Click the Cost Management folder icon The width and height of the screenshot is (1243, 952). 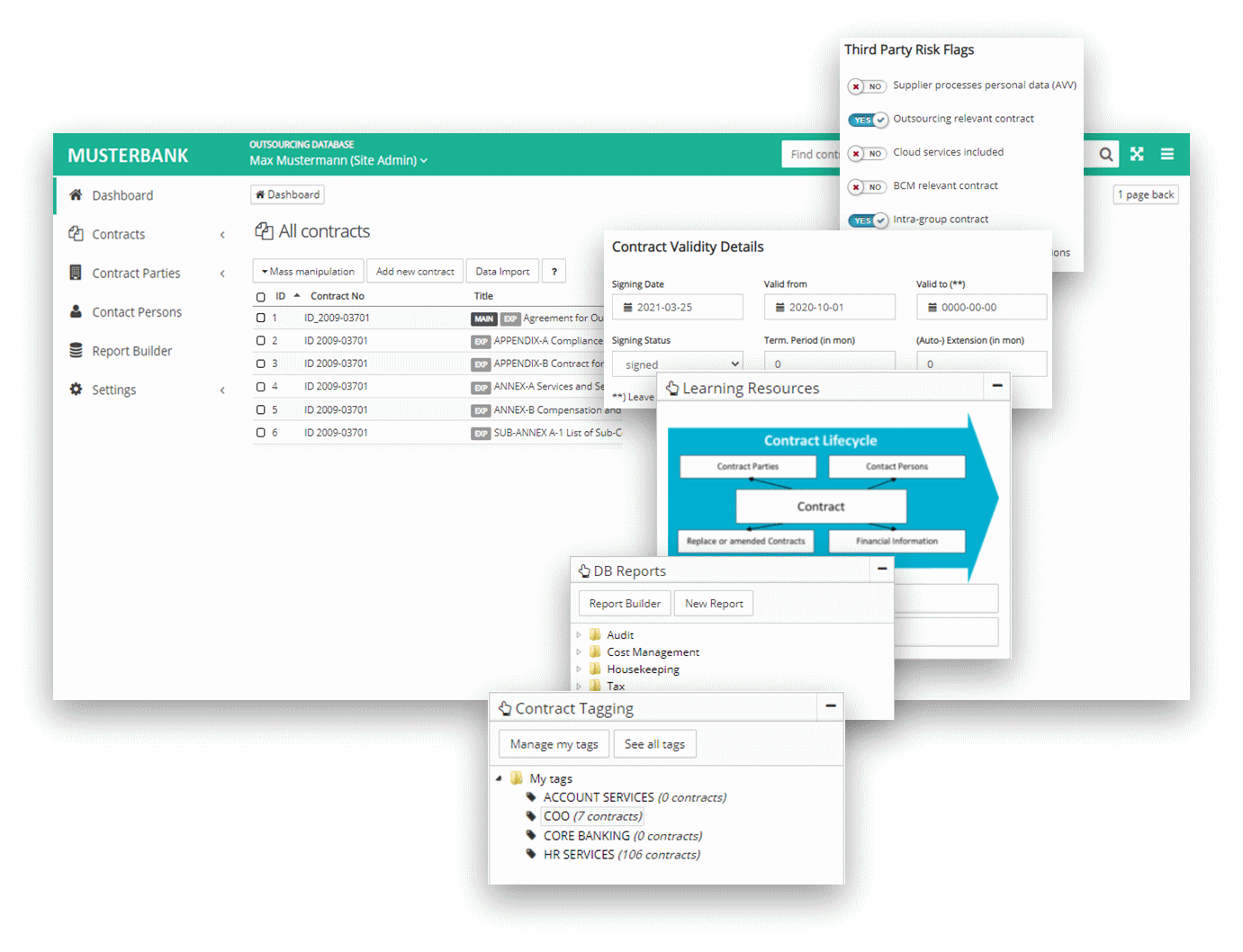pyautogui.click(x=595, y=651)
